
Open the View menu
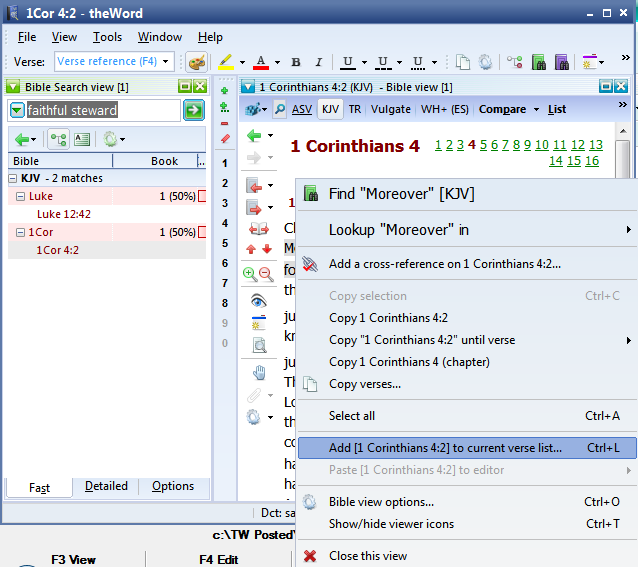tap(64, 37)
